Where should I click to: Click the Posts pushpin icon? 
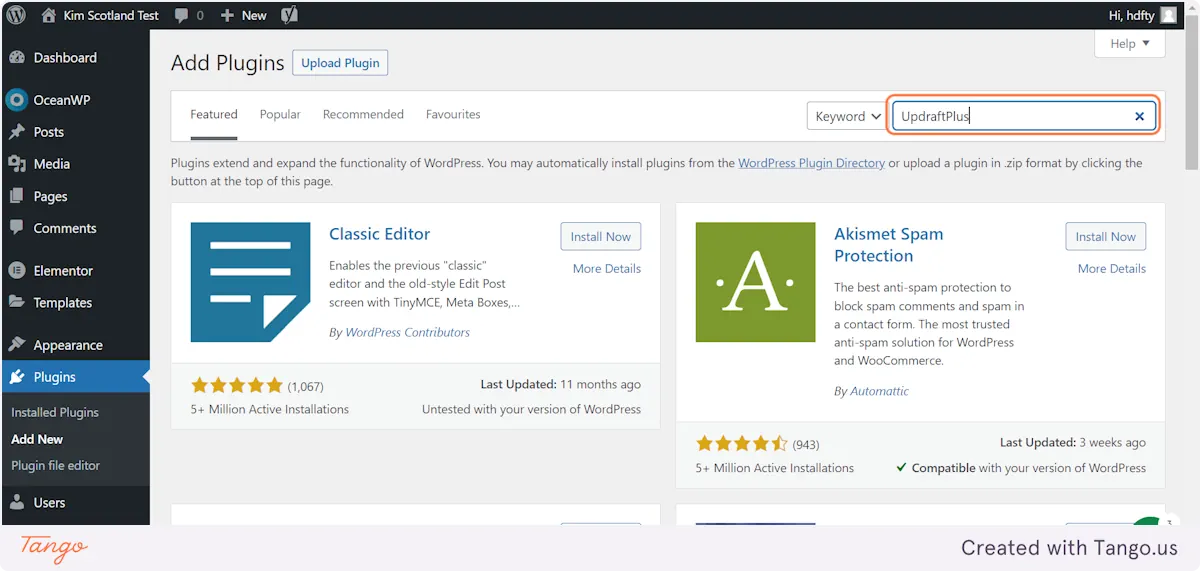coord(17,132)
